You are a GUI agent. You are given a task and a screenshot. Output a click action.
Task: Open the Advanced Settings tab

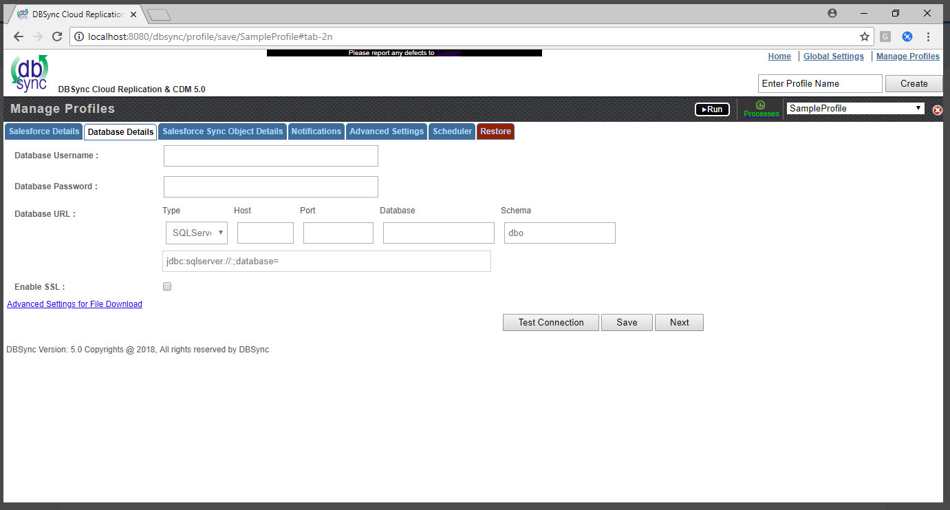pos(387,131)
